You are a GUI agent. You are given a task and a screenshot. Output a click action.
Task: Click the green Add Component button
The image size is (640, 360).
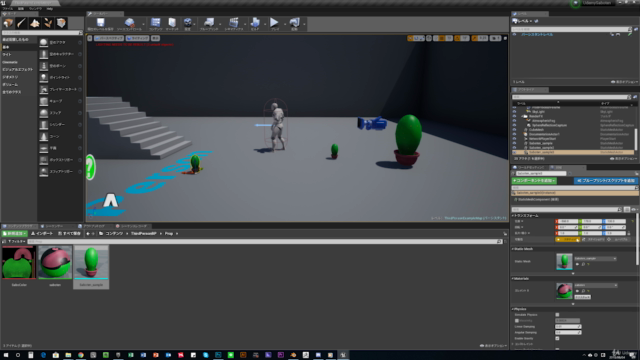point(534,180)
